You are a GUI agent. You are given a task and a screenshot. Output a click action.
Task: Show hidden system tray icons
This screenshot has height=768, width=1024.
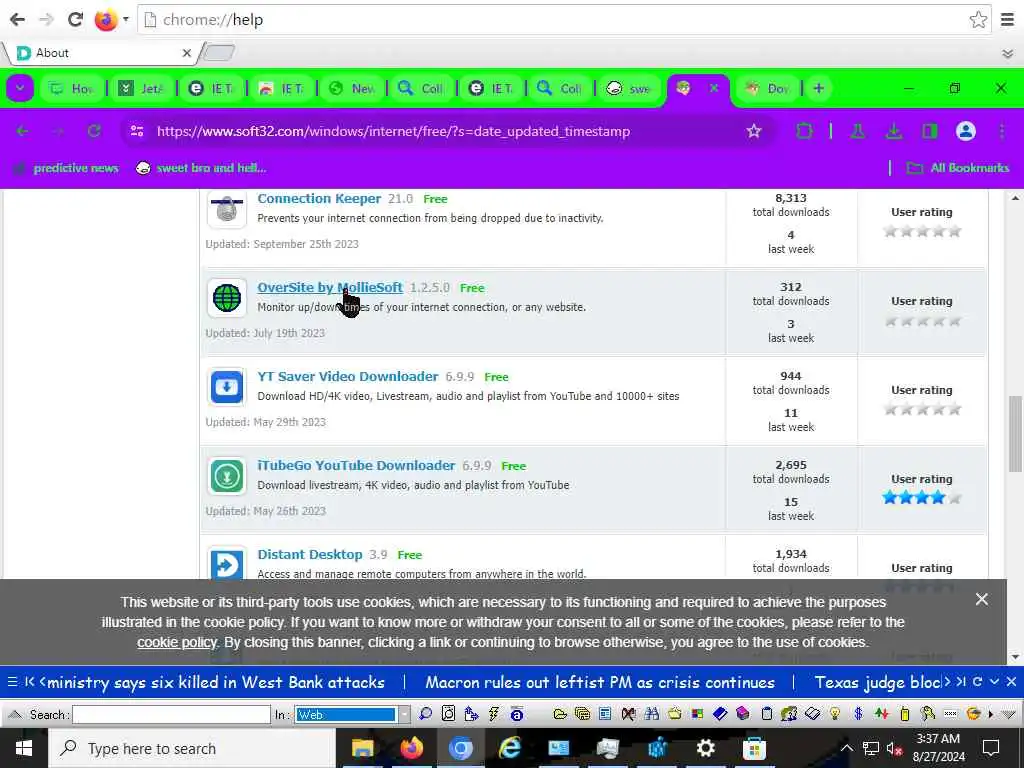846,748
